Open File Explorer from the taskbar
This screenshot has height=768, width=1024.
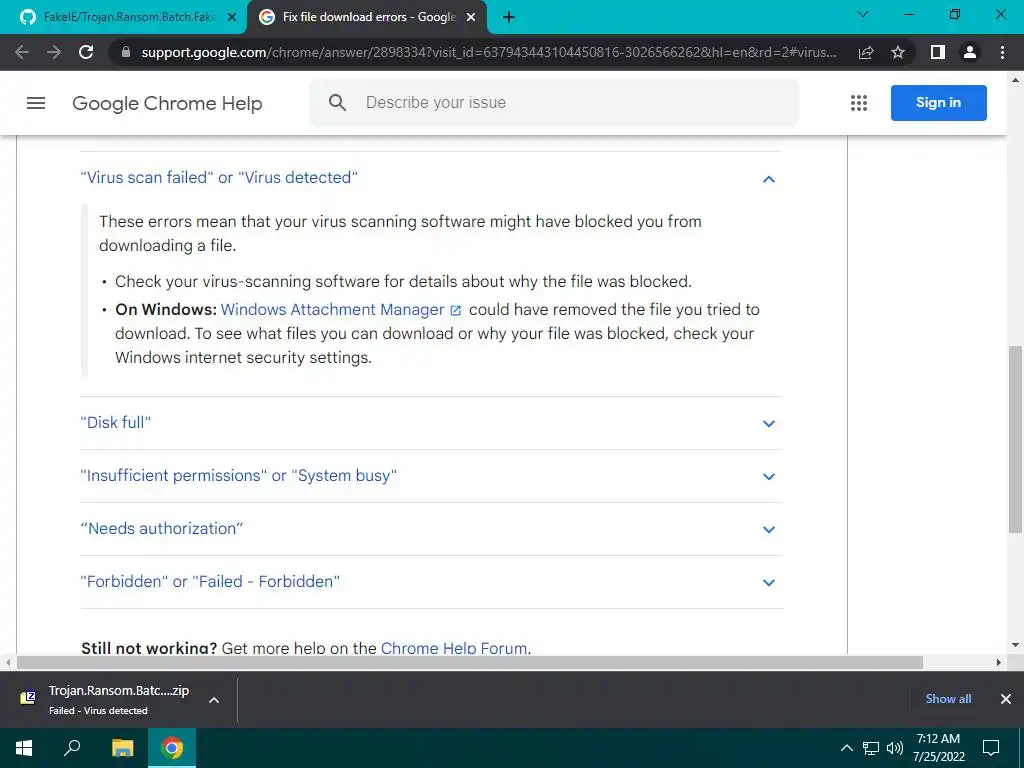(x=122, y=748)
